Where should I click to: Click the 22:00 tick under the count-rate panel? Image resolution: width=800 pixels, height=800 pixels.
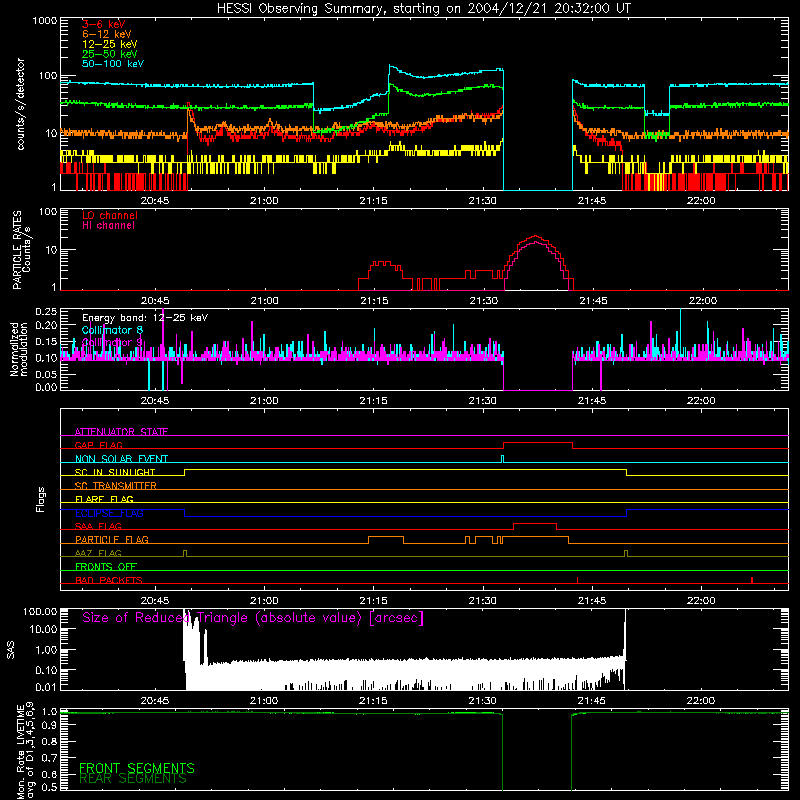(701, 201)
